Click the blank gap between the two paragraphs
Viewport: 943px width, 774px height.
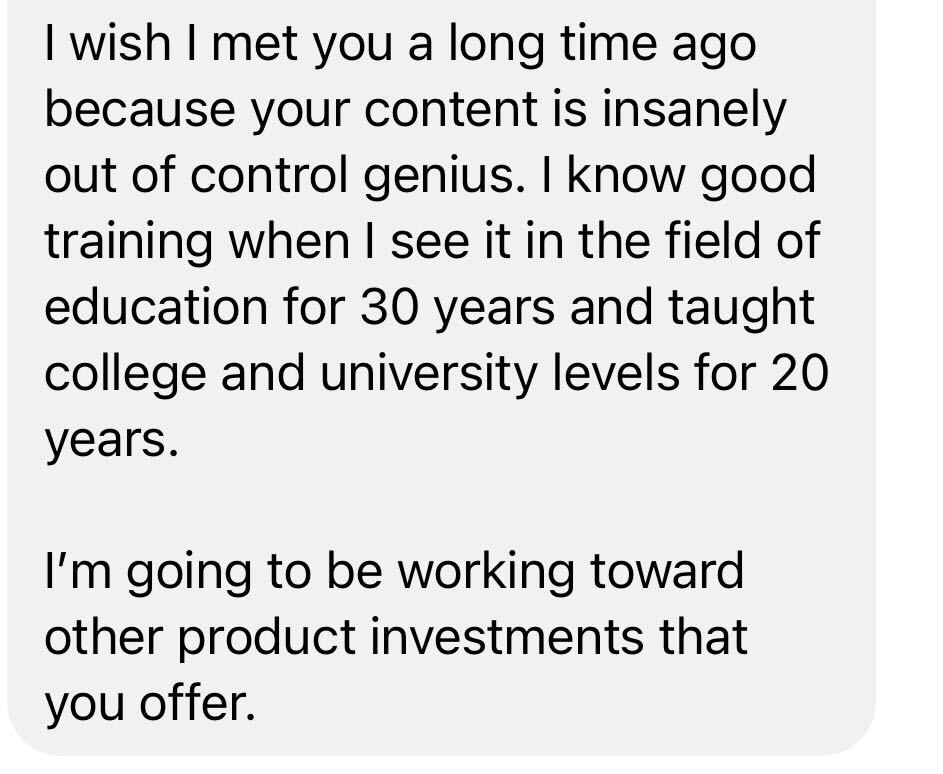pos(441,506)
